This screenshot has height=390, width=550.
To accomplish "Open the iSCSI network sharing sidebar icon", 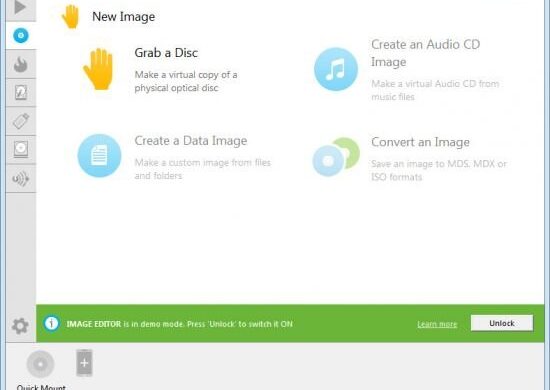I will (x=21, y=179).
